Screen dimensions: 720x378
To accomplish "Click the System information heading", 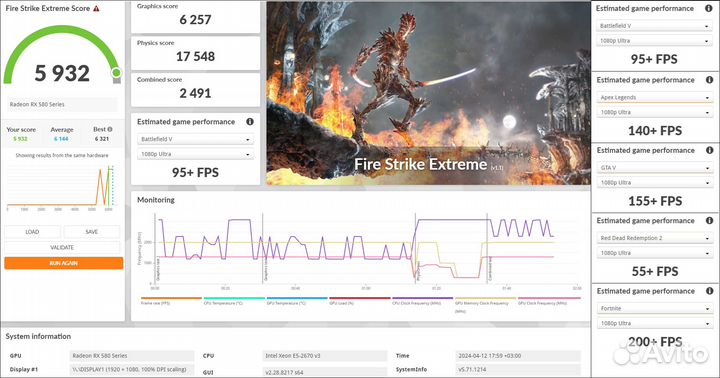I will point(38,336).
